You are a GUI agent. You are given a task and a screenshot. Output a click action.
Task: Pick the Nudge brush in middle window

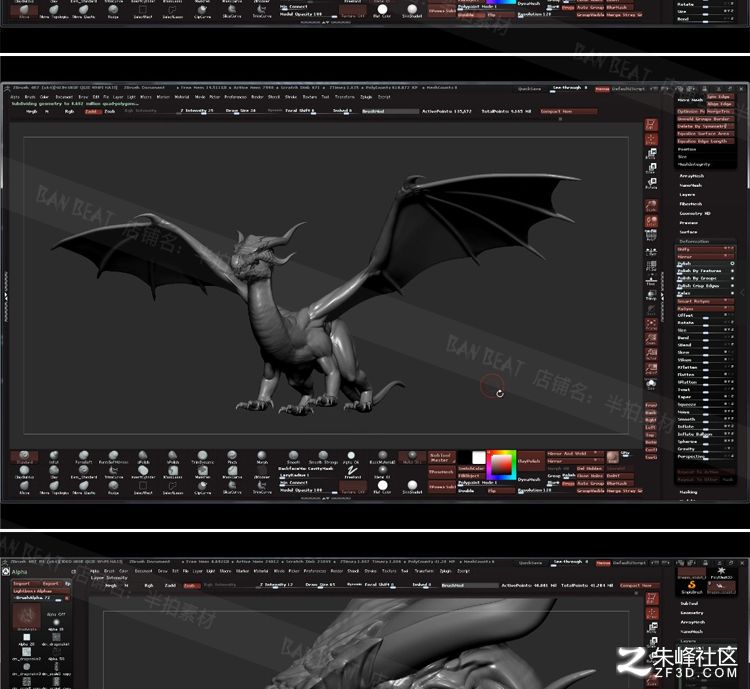click(113, 487)
